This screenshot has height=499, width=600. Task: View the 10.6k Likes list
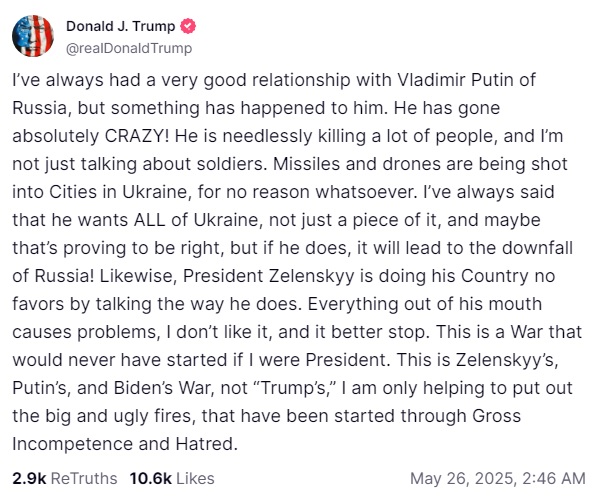pyautogui.click(x=171, y=479)
